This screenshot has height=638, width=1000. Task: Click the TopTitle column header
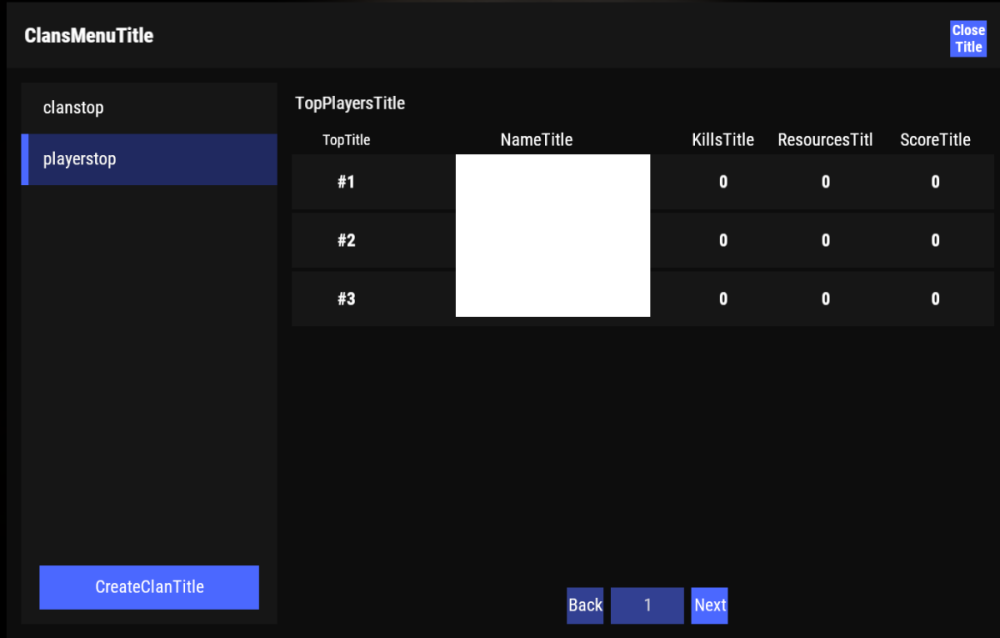[x=346, y=140]
